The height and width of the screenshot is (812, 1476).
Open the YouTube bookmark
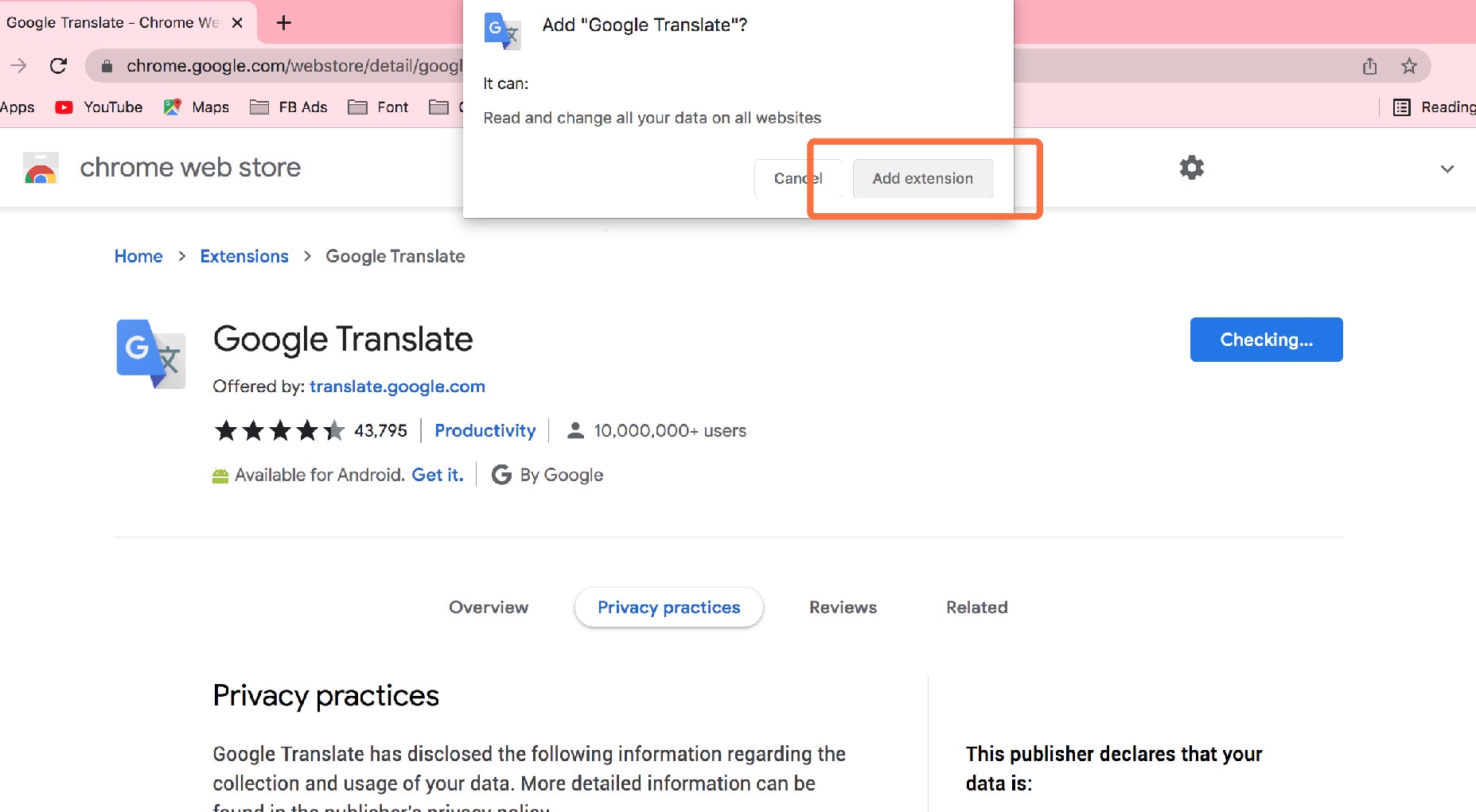[99, 107]
